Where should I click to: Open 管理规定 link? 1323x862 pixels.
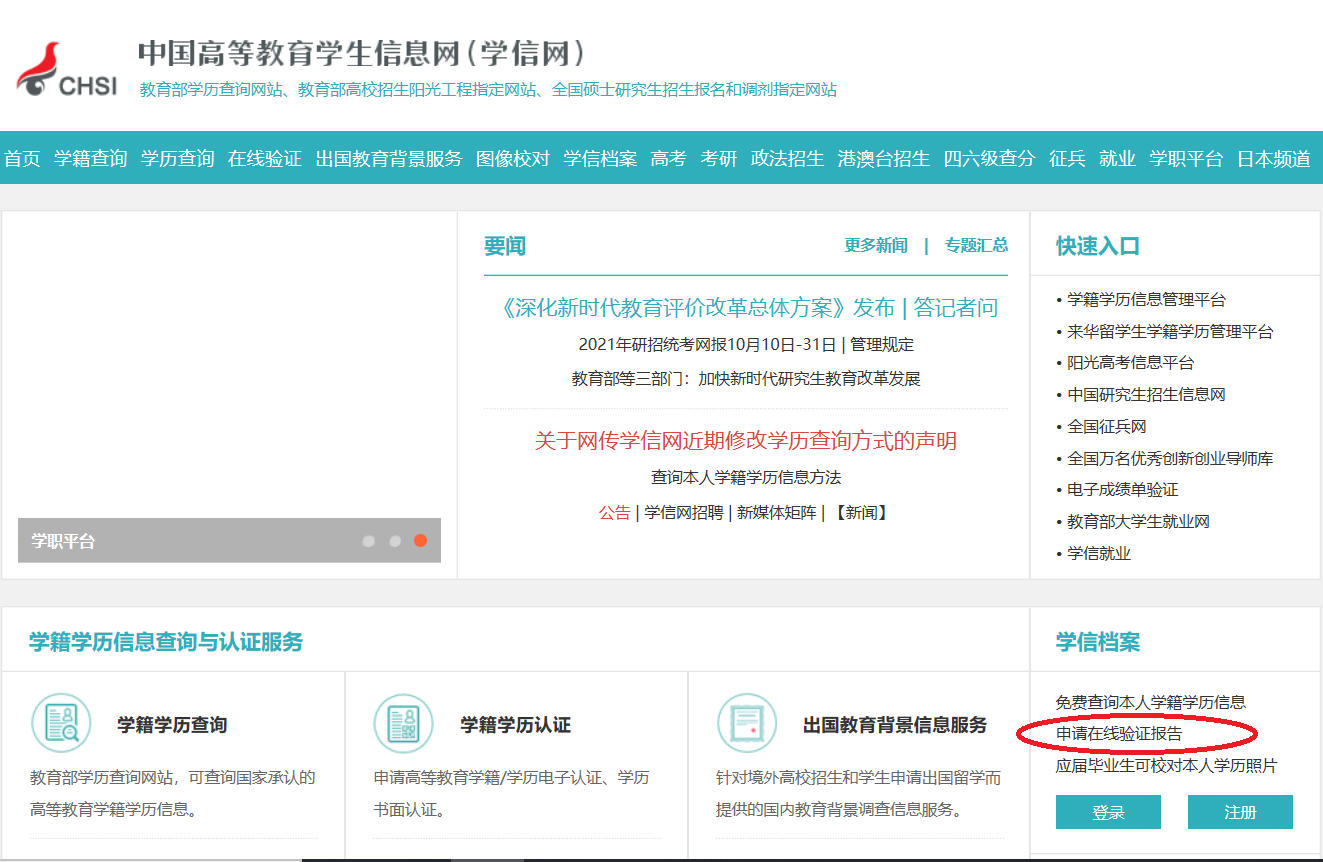[x=882, y=344]
